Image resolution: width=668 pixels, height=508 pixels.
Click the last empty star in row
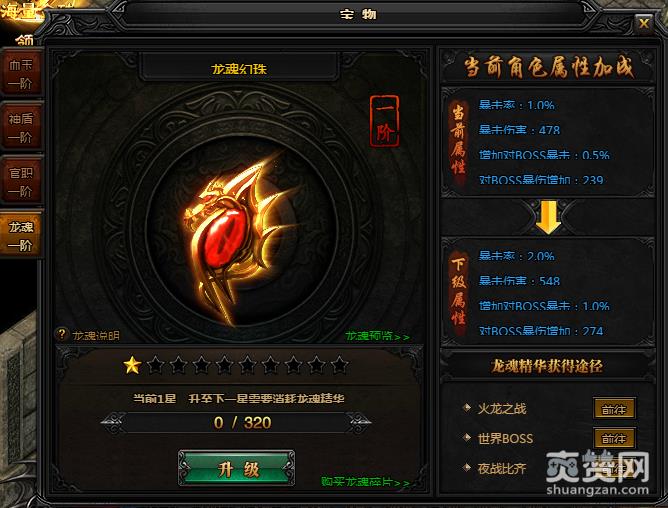click(340, 365)
